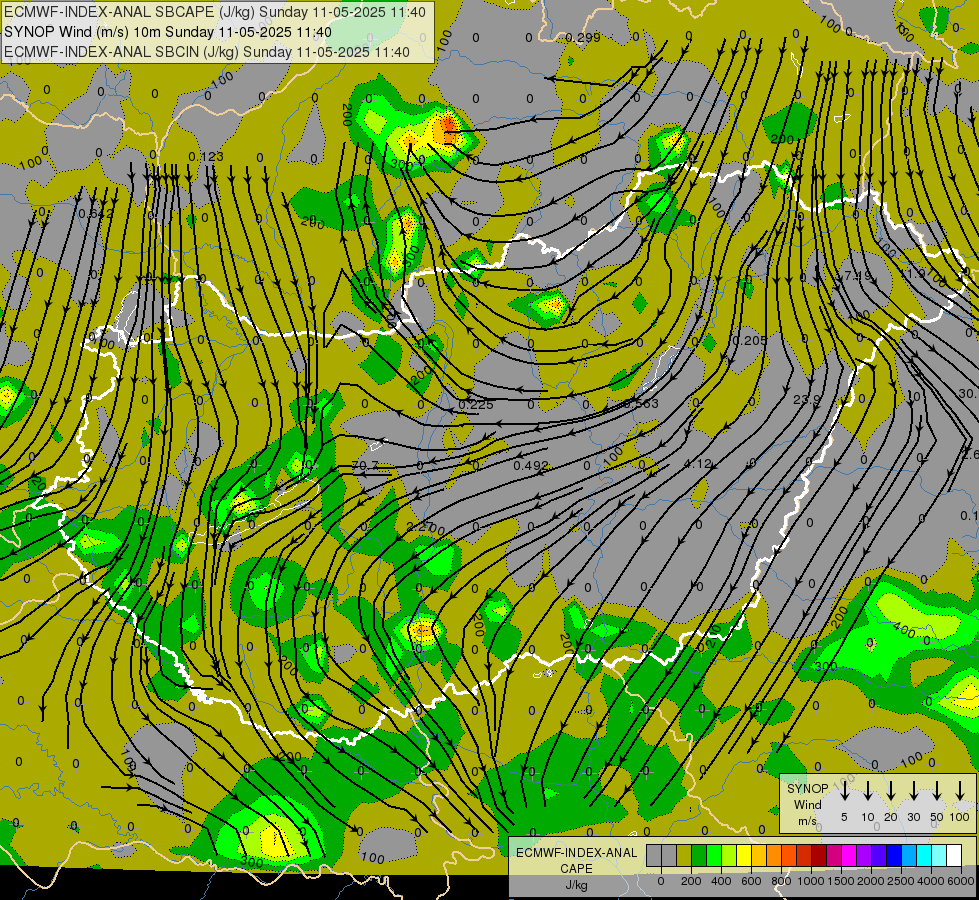This screenshot has width=979, height=900.
Task: Click the SYNOP Wind 10m title line
Action: pyautogui.click(x=168, y=32)
